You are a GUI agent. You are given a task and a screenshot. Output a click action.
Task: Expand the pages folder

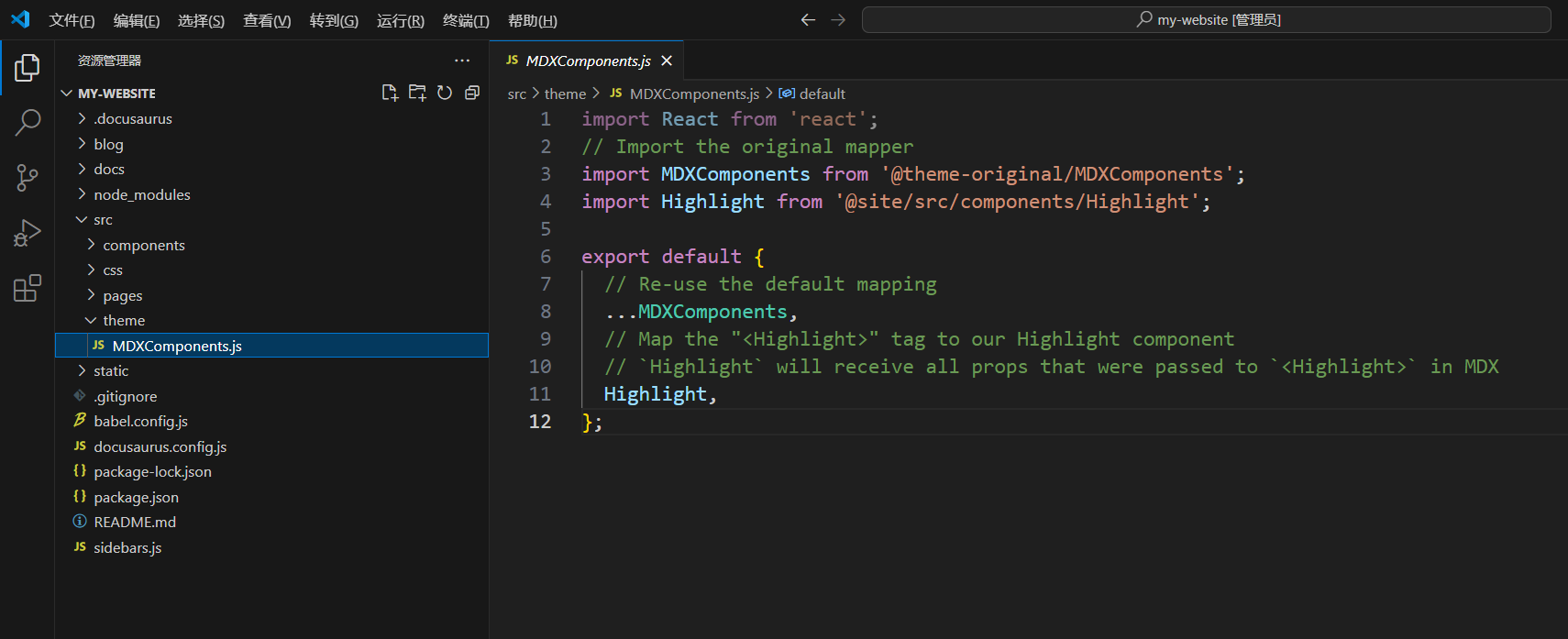[91, 295]
